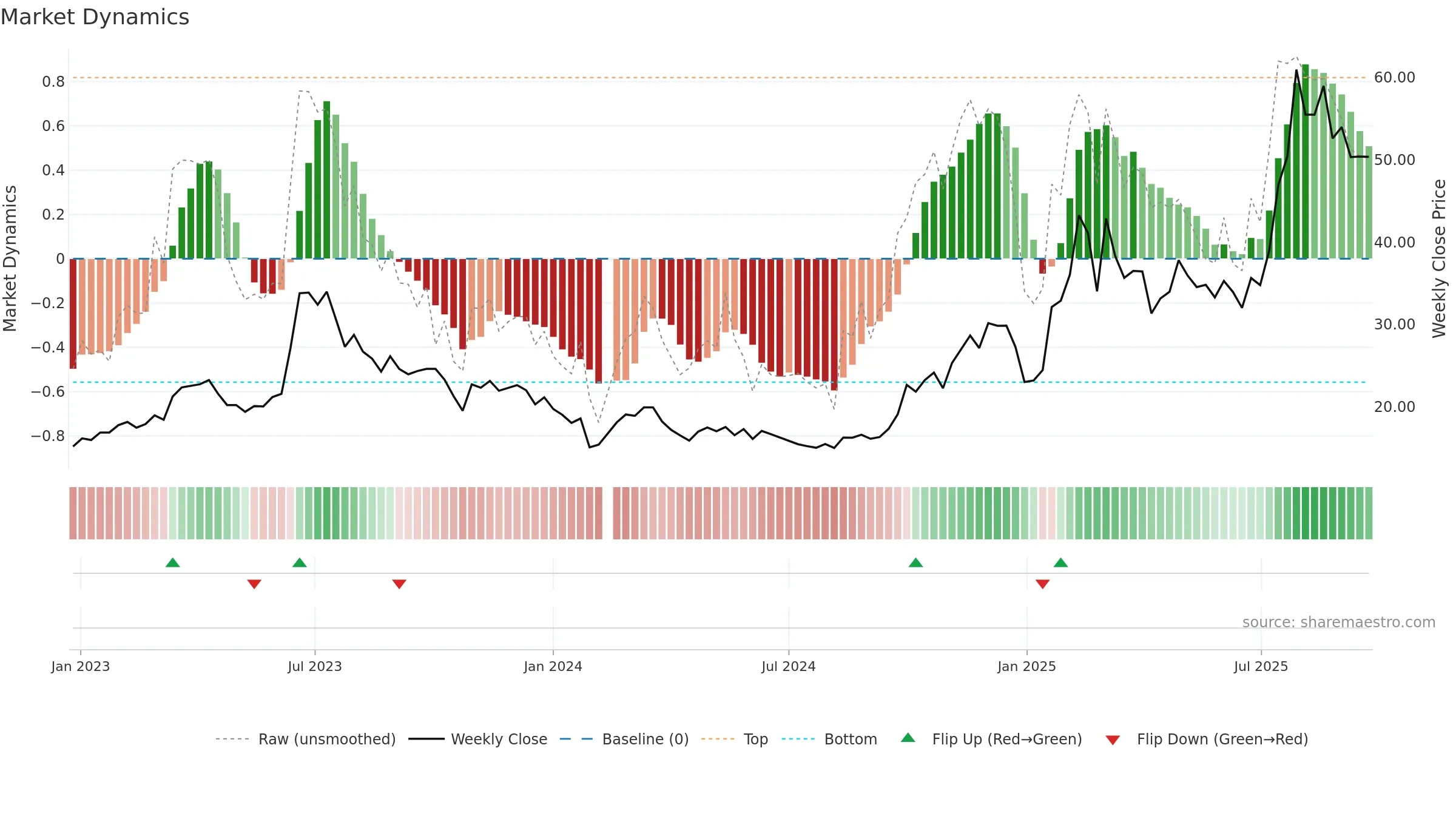This screenshot has width=1456, height=819.
Task: Click the Jan 2024 x-axis label
Action: 553,666
